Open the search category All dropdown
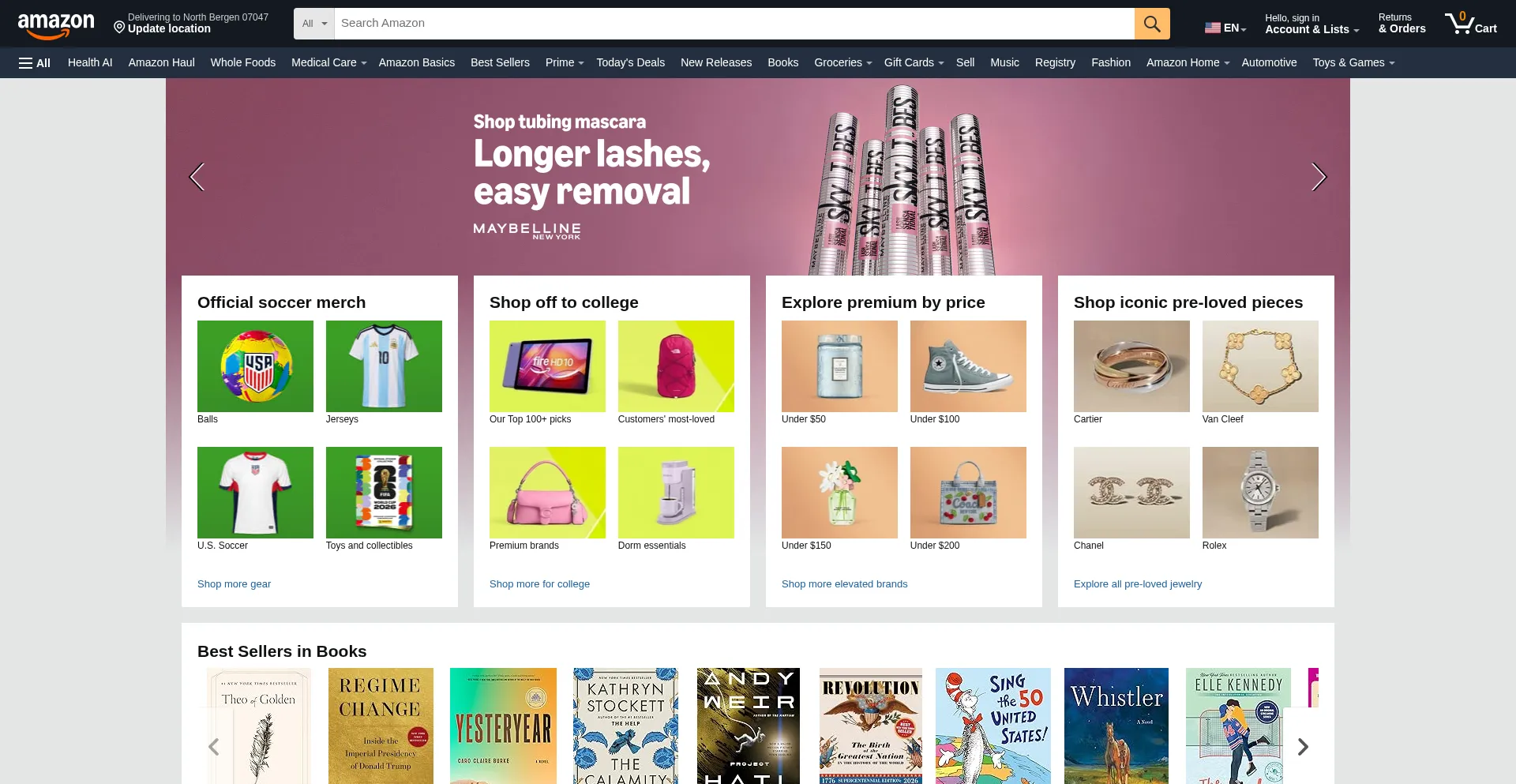This screenshot has height=784, width=1516. (x=314, y=24)
